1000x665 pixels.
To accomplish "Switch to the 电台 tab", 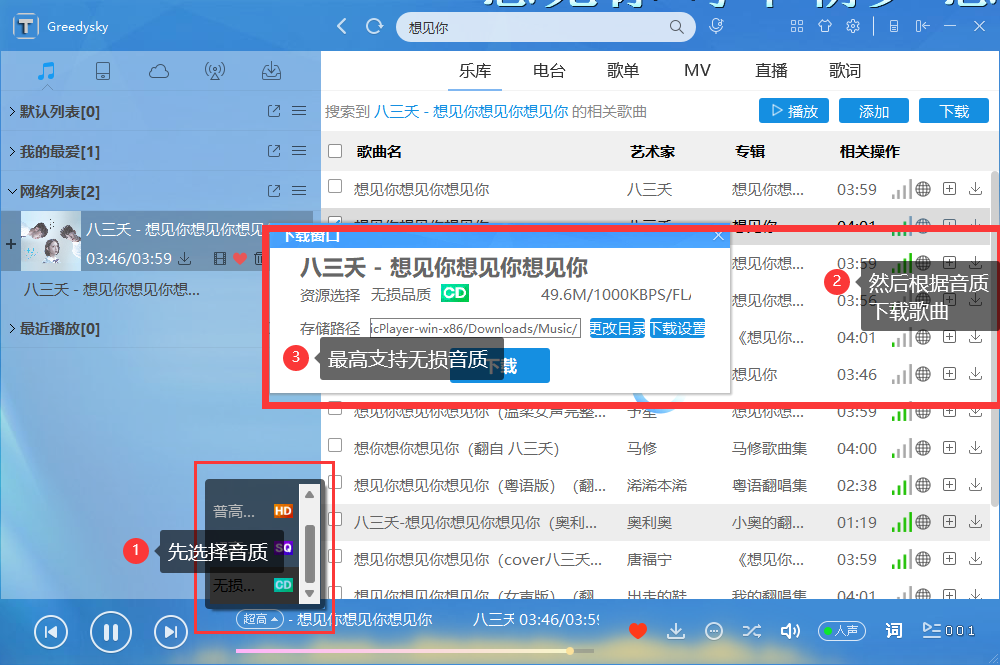I will 549,71.
